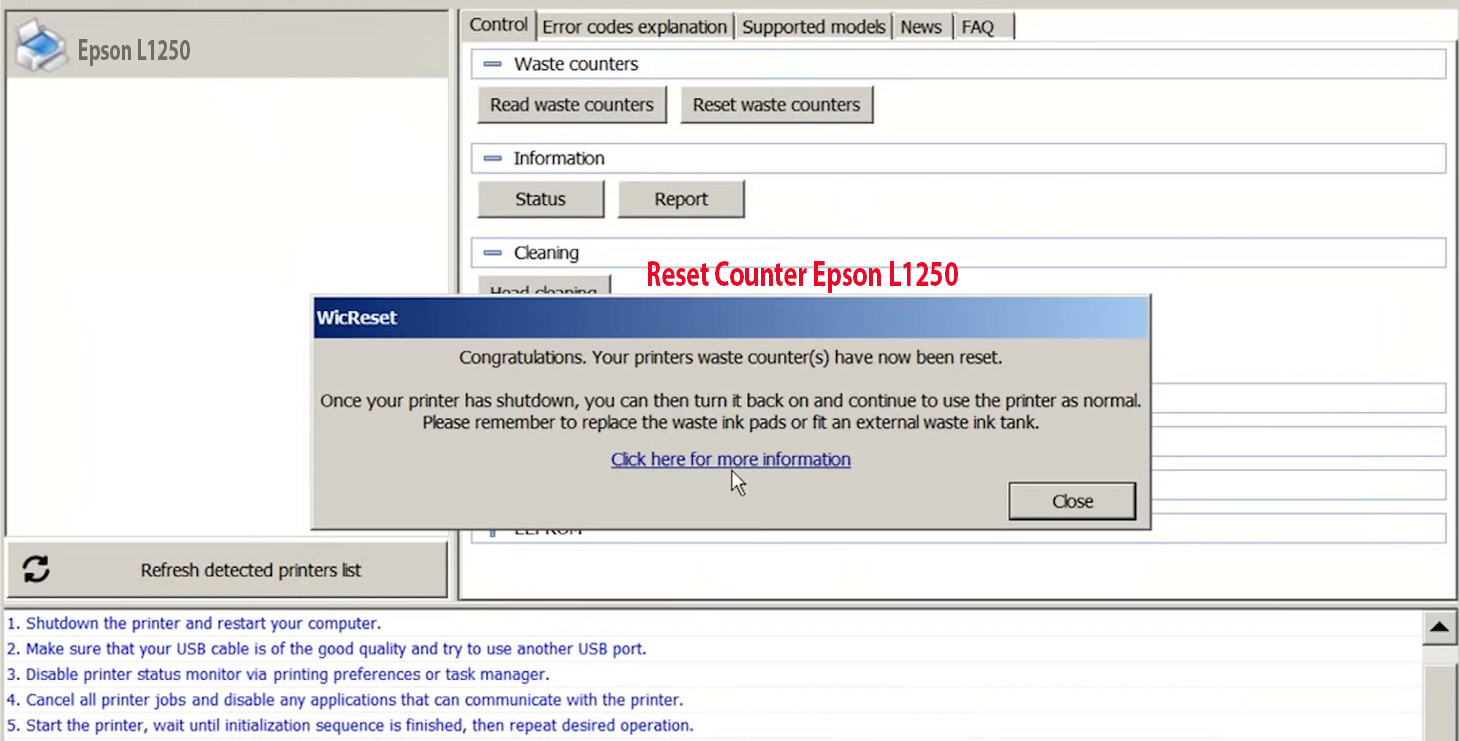
Task: Collapse the Waste counters section
Action: tap(492, 64)
